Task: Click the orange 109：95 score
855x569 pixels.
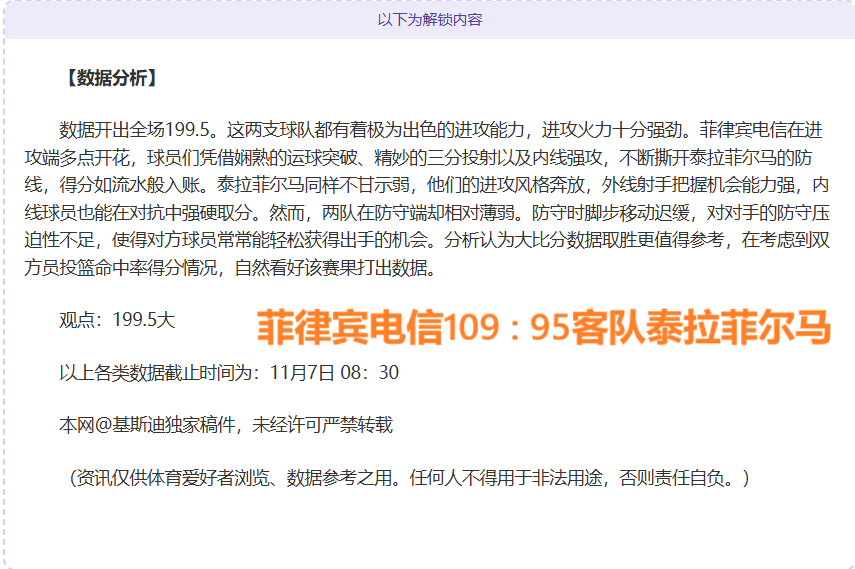Action: (x=507, y=327)
